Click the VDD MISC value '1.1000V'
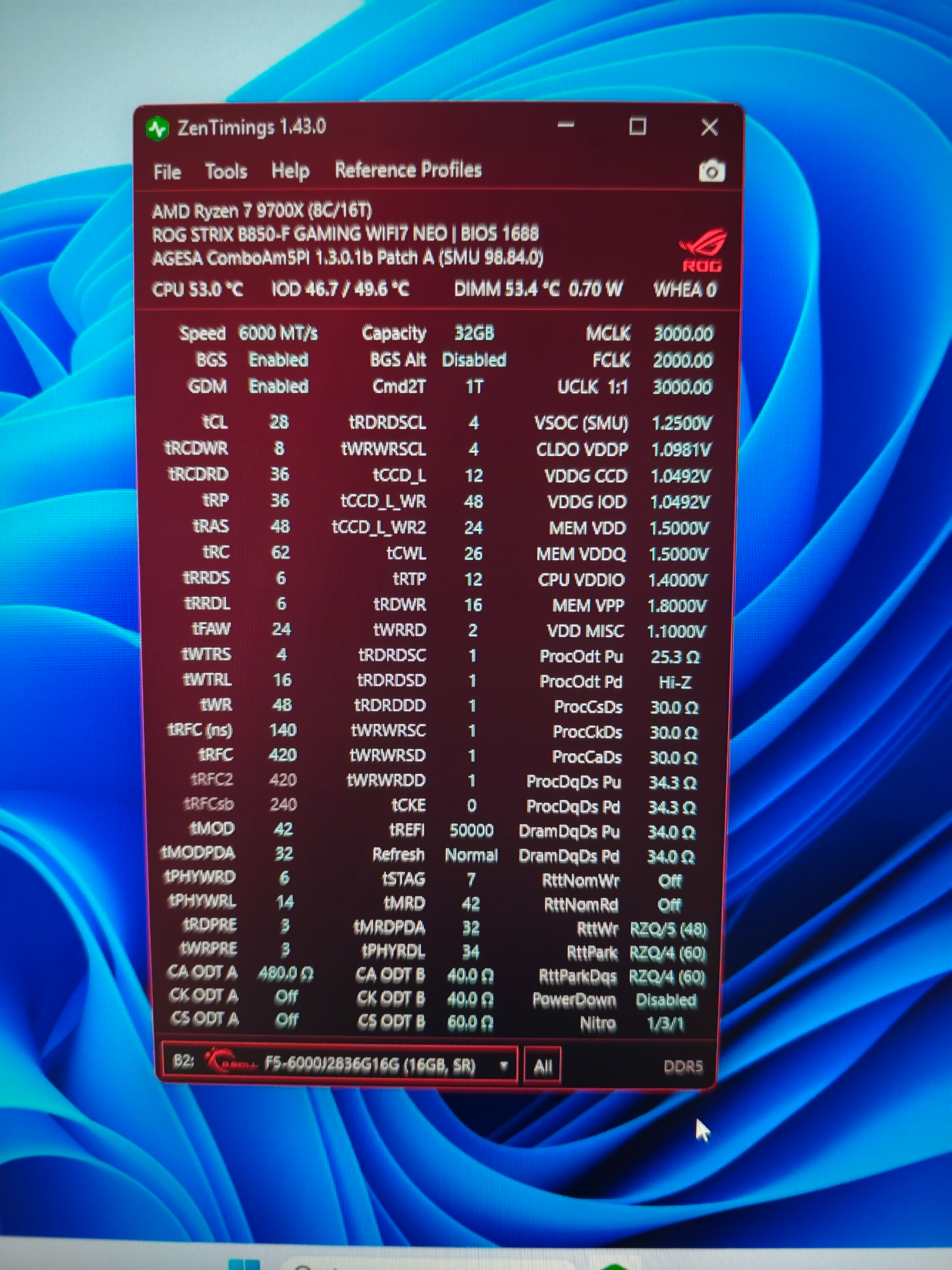This screenshot has width=952, height=1270. (676, 631)
